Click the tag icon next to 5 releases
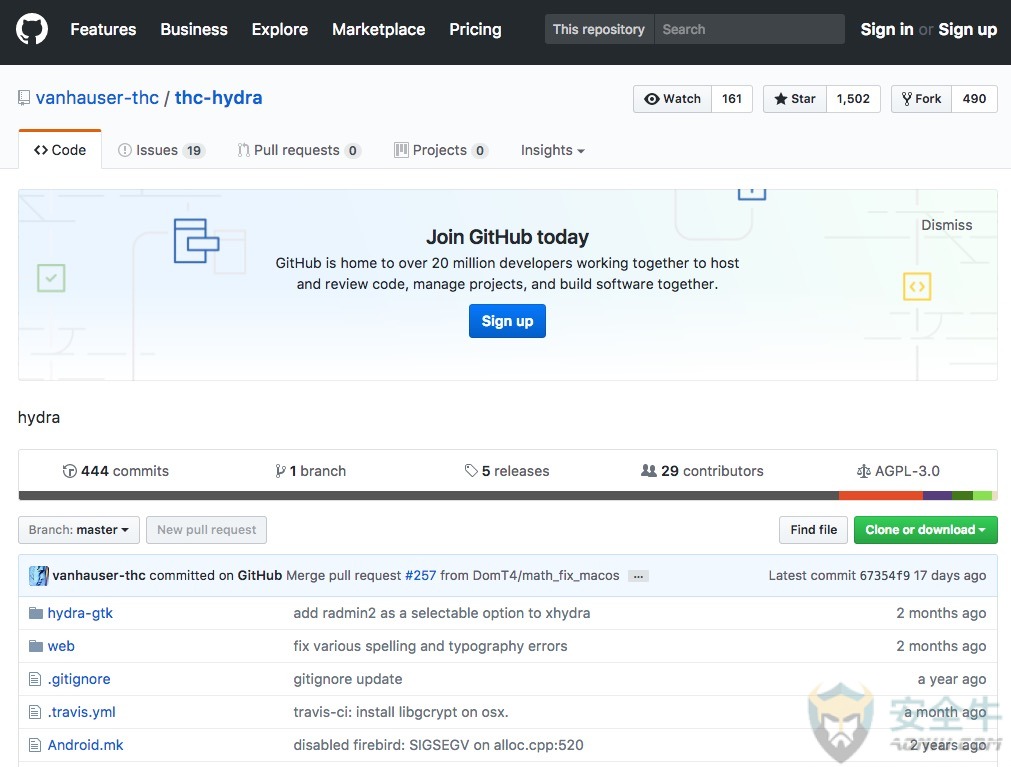 [x=471, y=471]
